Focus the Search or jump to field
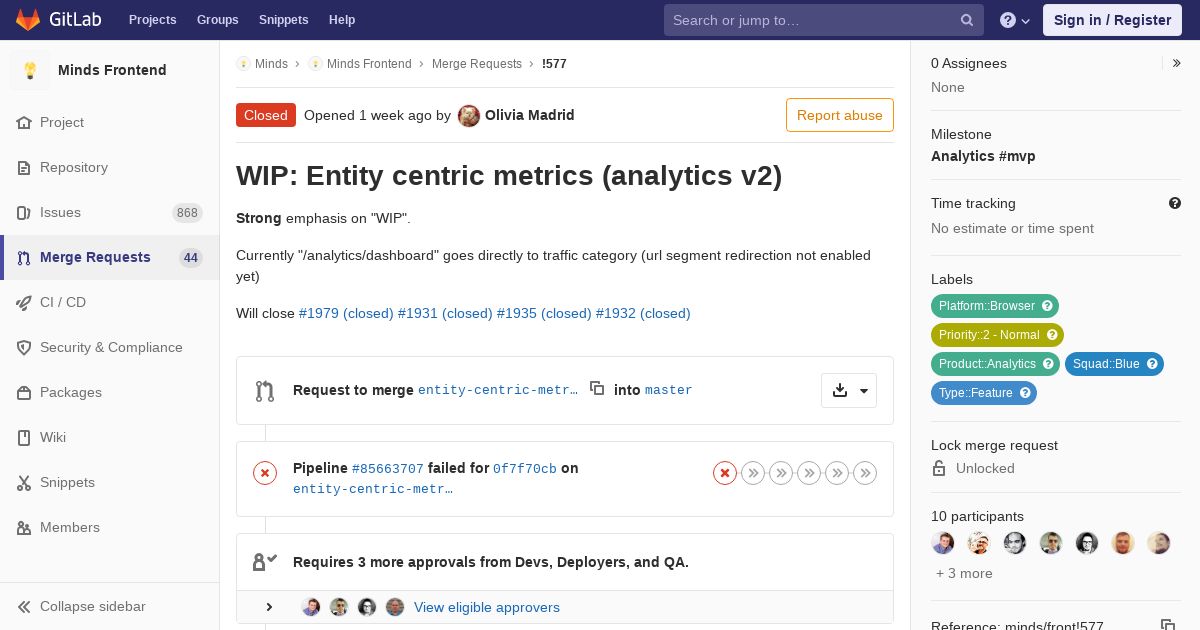Image resolution: width=1200 pixels, height=630 pixels. coord(810,20)
